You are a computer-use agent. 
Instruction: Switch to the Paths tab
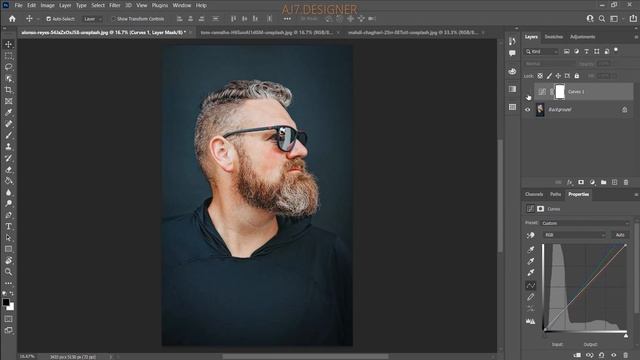point(556,194)
